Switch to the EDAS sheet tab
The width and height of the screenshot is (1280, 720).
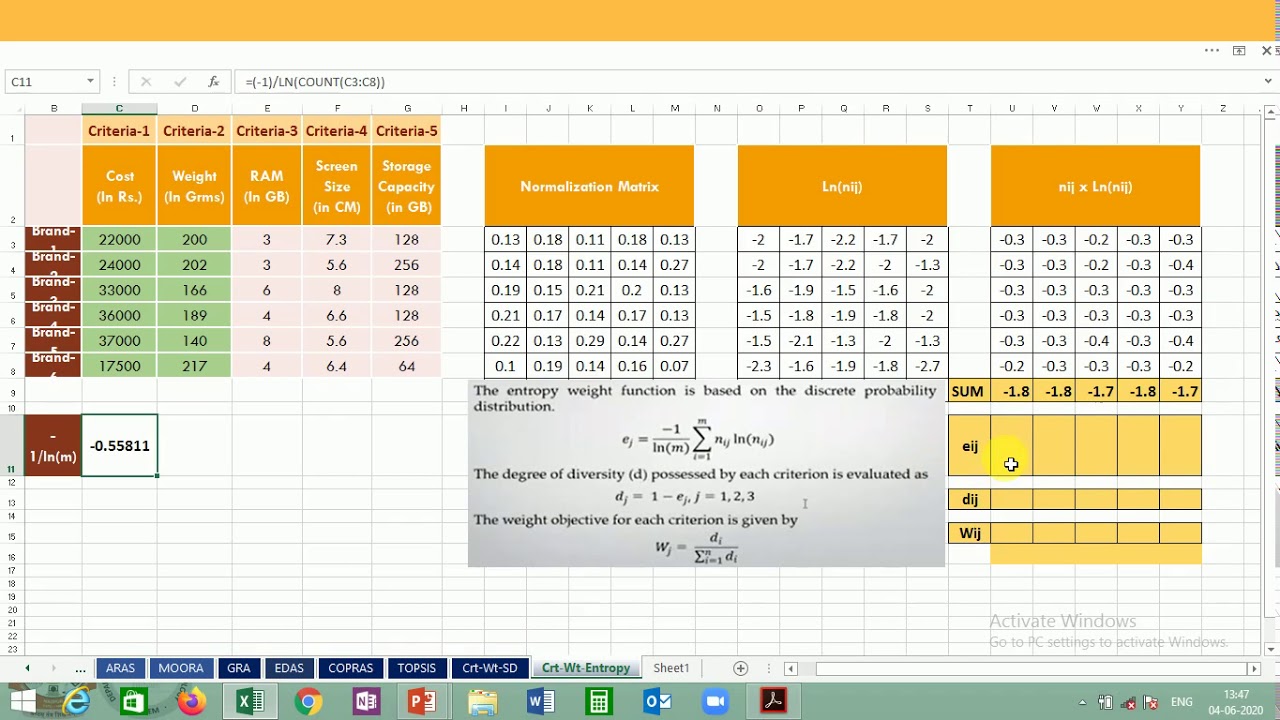(289, 668)
